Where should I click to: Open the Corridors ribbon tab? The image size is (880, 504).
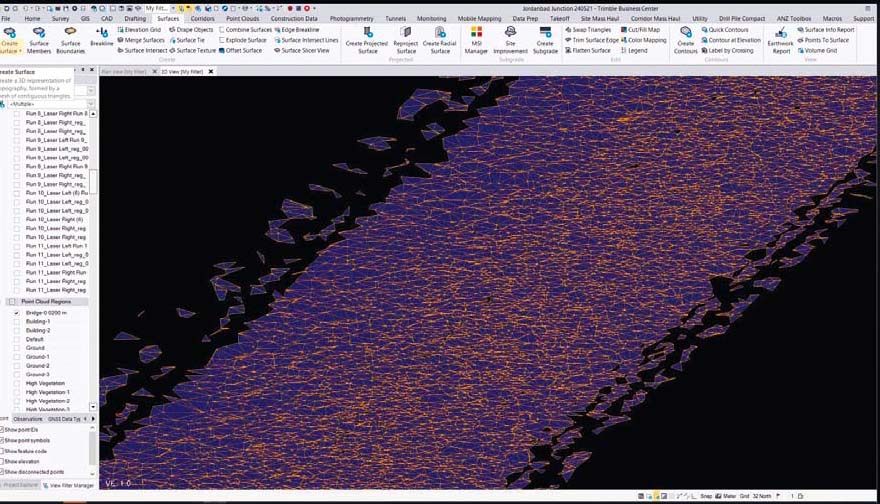click(202, 19)
